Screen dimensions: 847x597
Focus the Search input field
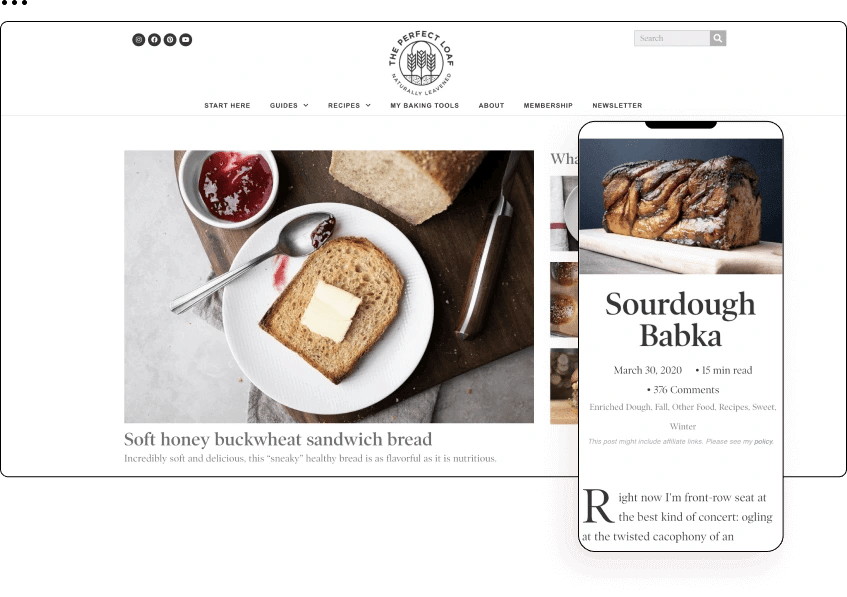pyautogui.click(x=672, y=38)
